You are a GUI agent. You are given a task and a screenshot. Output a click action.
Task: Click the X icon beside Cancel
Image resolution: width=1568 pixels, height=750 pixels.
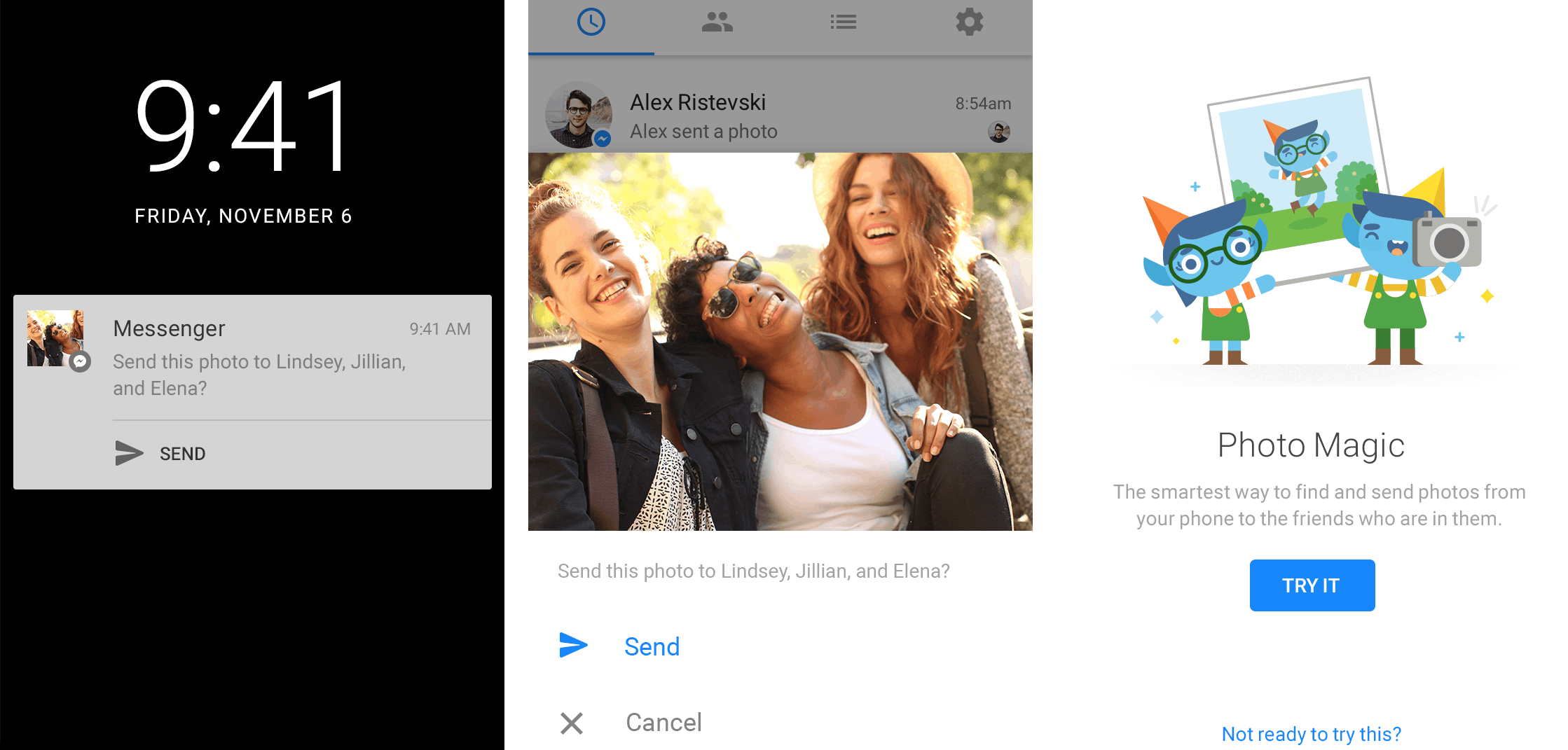pos(572,723)
